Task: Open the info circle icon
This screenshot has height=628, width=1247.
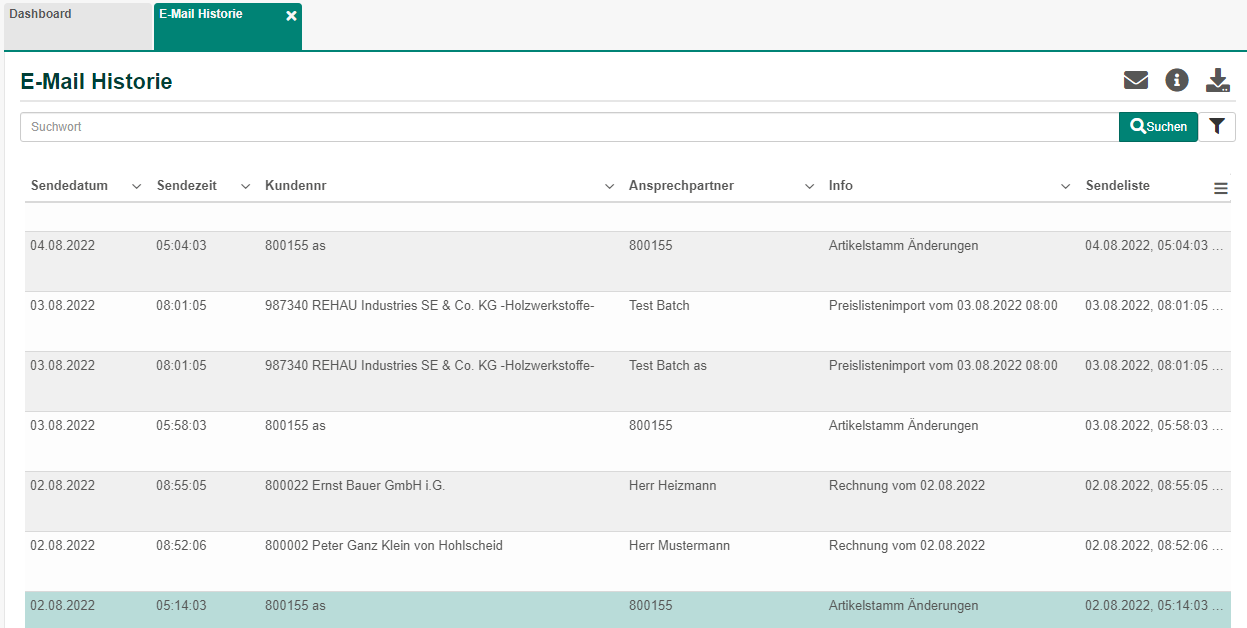Action: click(1177, 81)
